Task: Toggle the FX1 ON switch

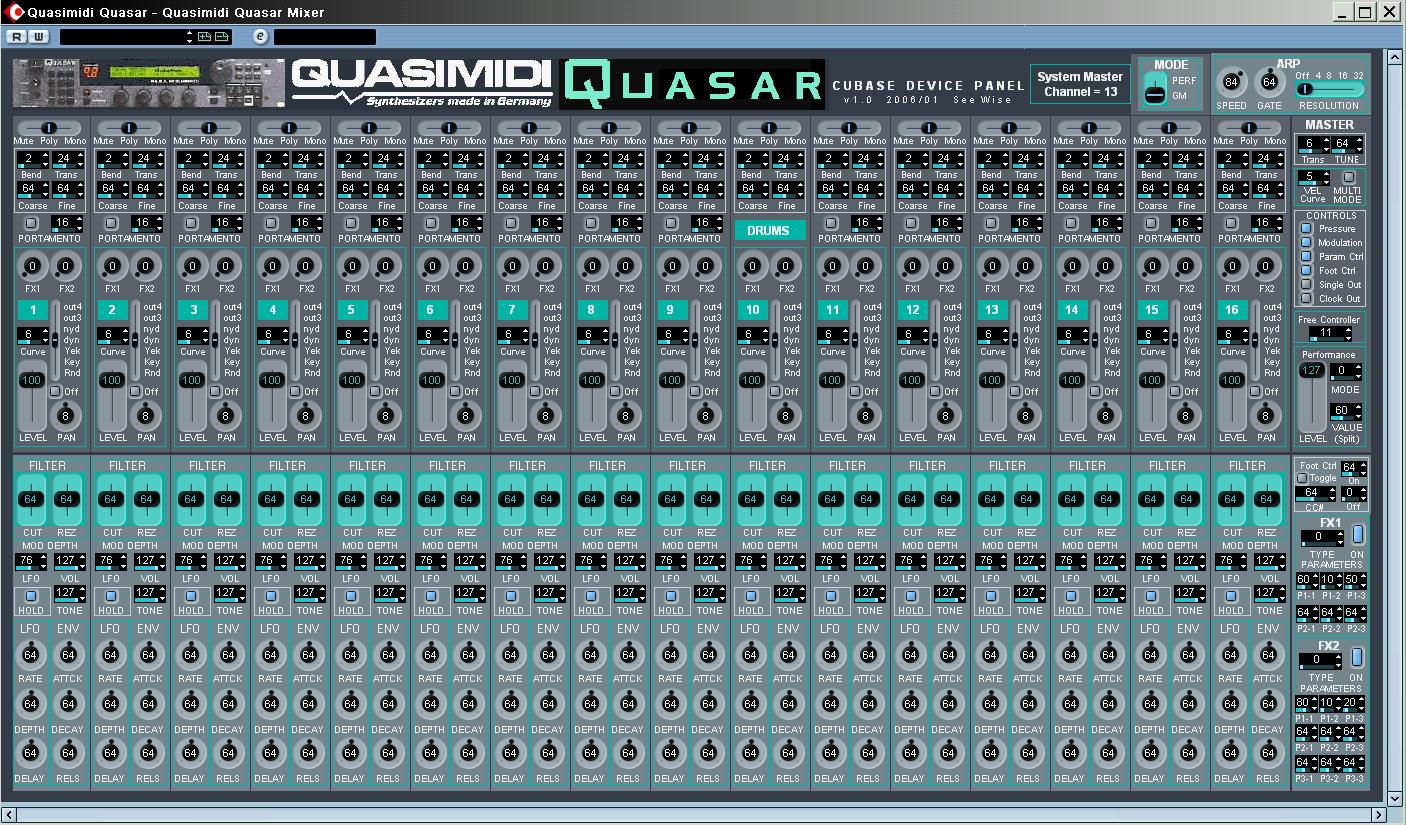Action: (1357, 535)
